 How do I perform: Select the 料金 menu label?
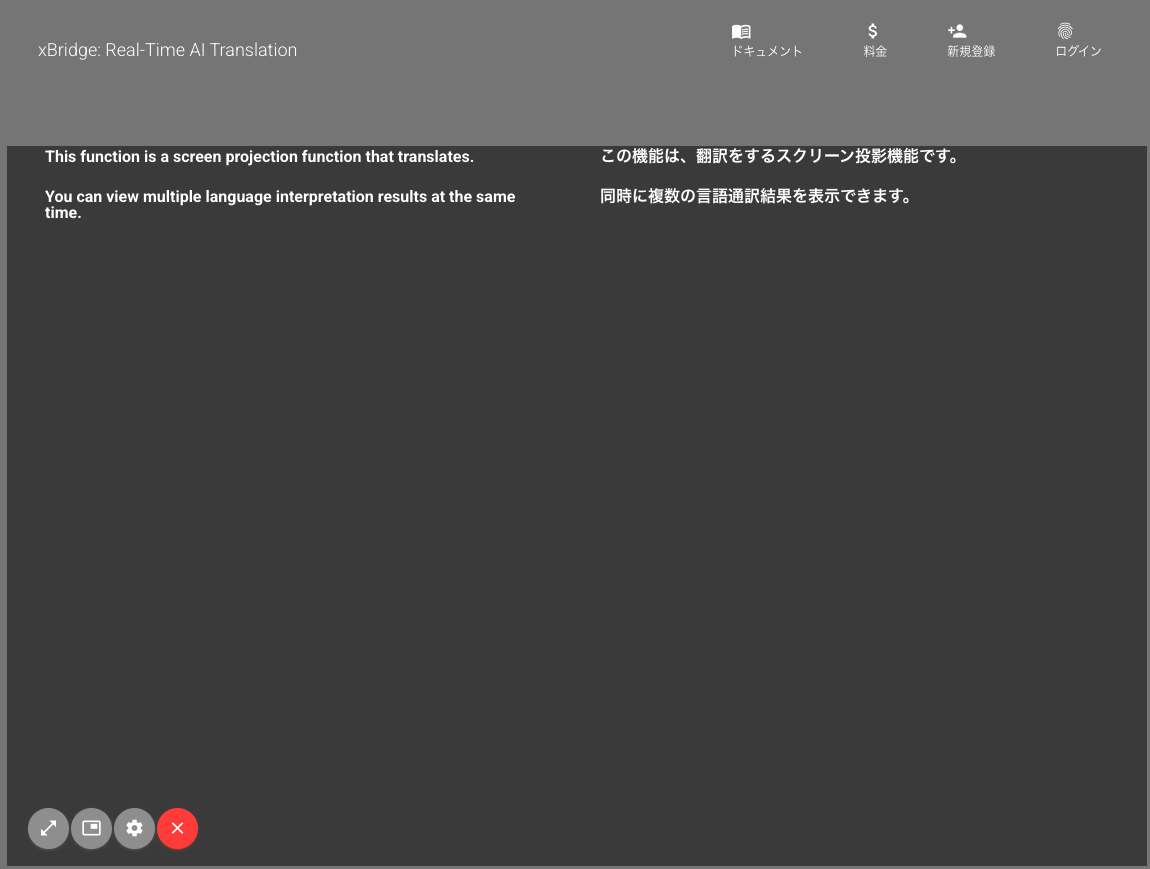pyautogui.click(x=875, y=52)
